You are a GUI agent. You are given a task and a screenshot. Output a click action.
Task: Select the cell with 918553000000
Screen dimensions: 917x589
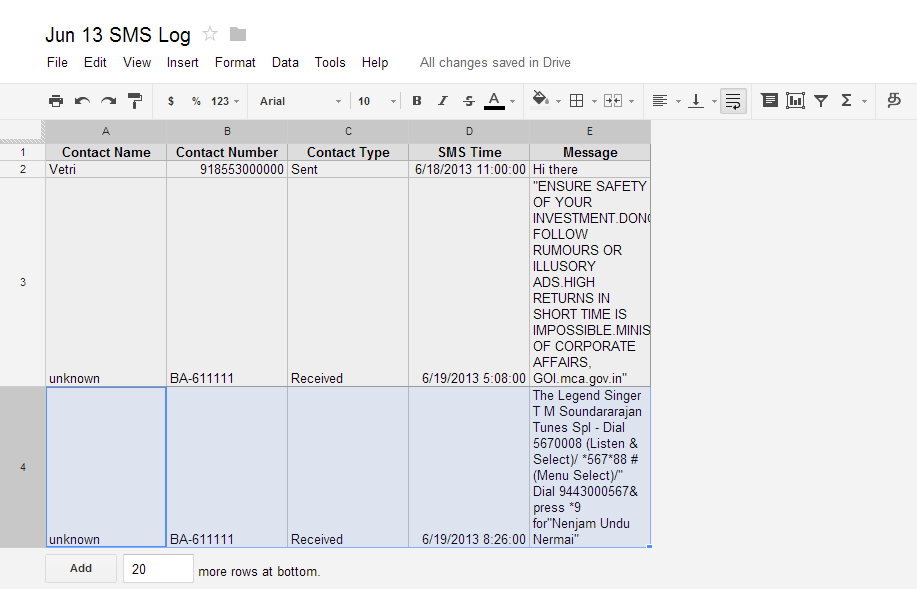(227, 170)
